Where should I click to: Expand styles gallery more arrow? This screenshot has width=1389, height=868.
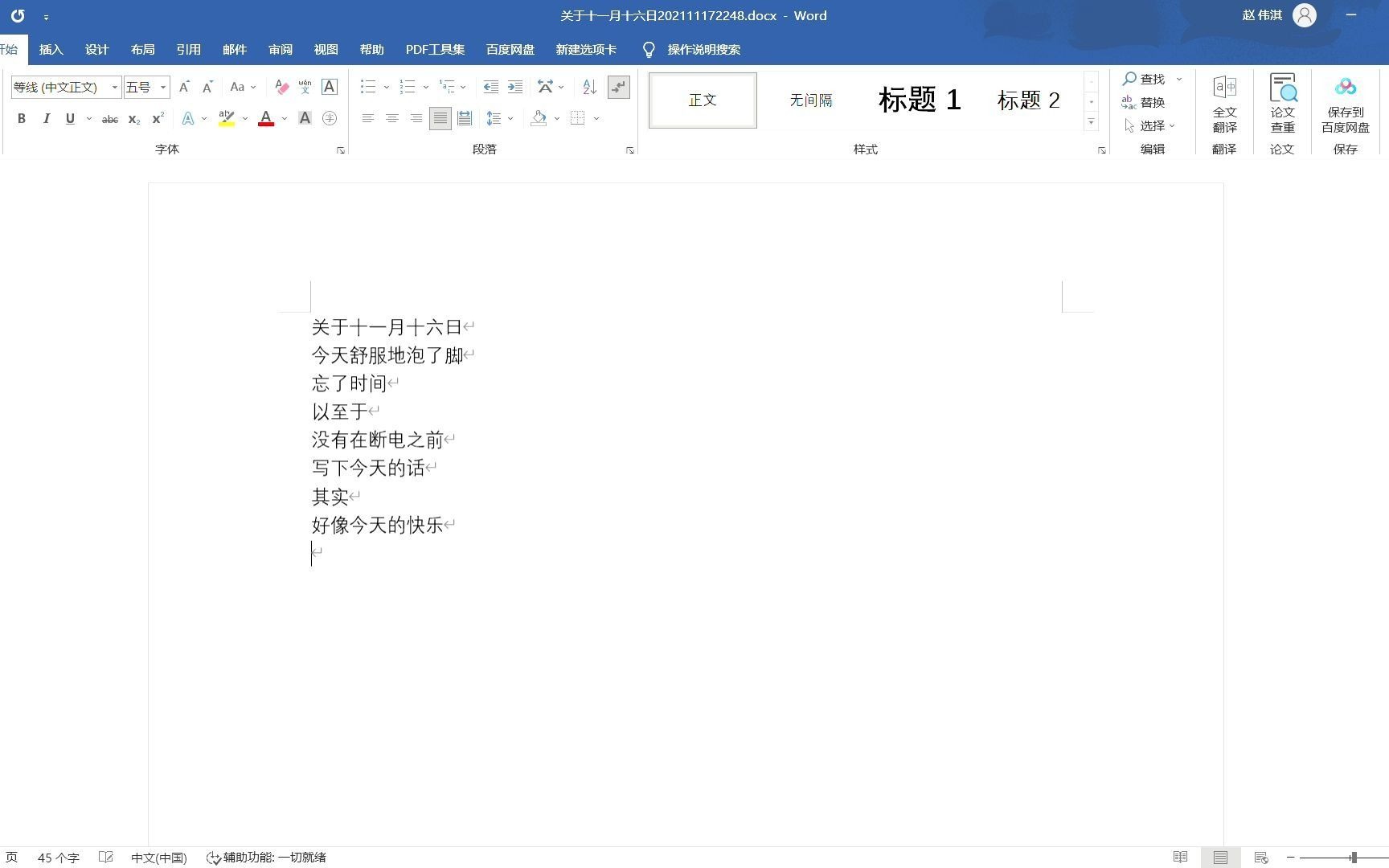point(1091,122)
